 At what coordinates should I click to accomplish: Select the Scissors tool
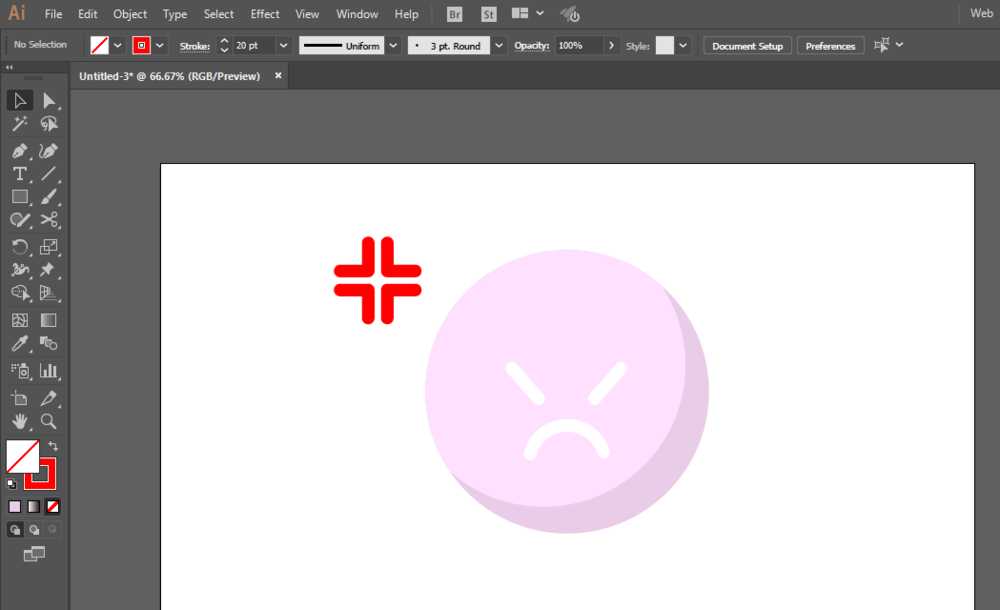[x=48, y=220]
